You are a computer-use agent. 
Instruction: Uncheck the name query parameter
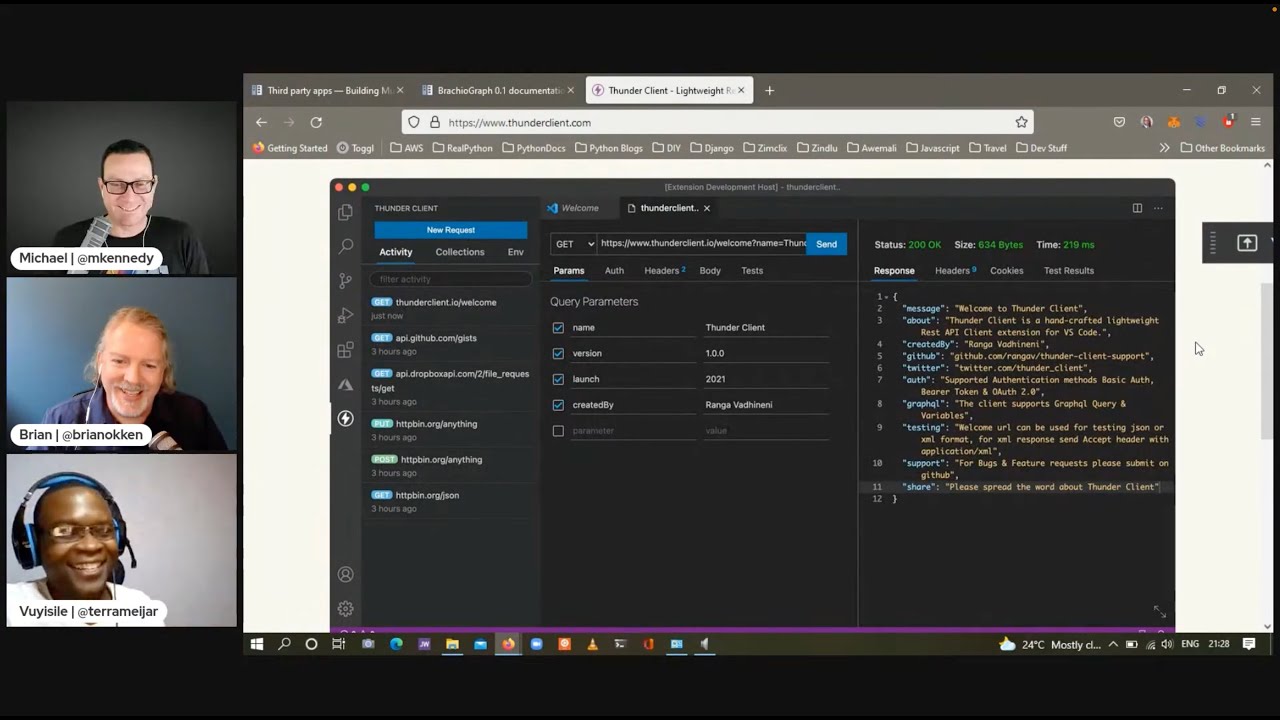coord(558,328)
